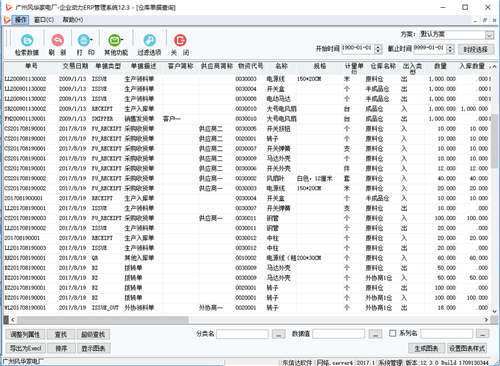Click the 查找 search button
Viewport: 500px width, 366px height.
coord(61,334)
